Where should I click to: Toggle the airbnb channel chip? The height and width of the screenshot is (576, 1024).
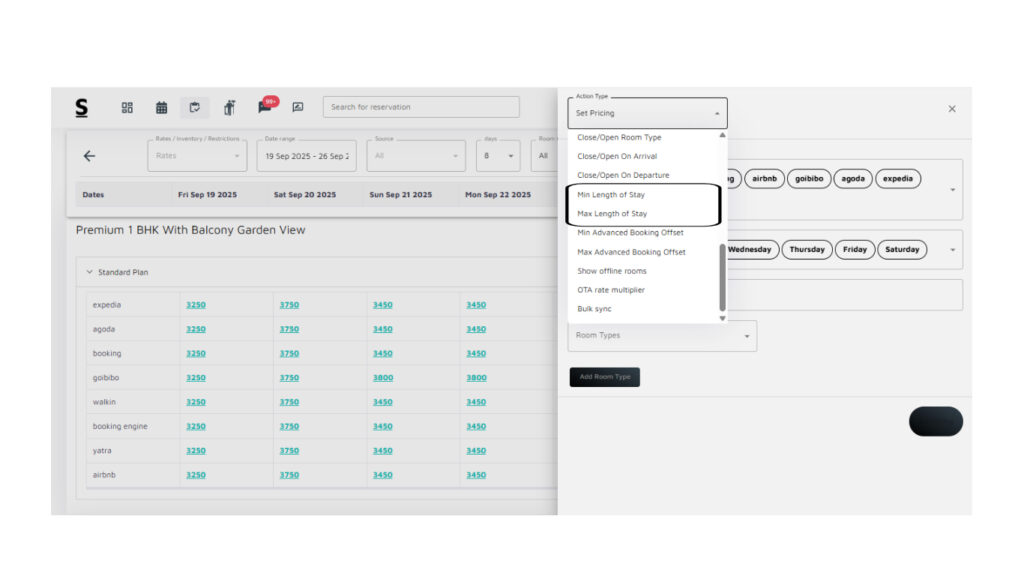pyautogui.click(x=763, y=179)
